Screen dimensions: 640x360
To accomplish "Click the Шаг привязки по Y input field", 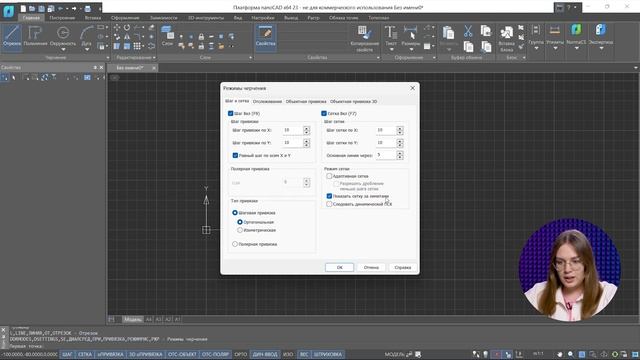I will click(293, 143).
